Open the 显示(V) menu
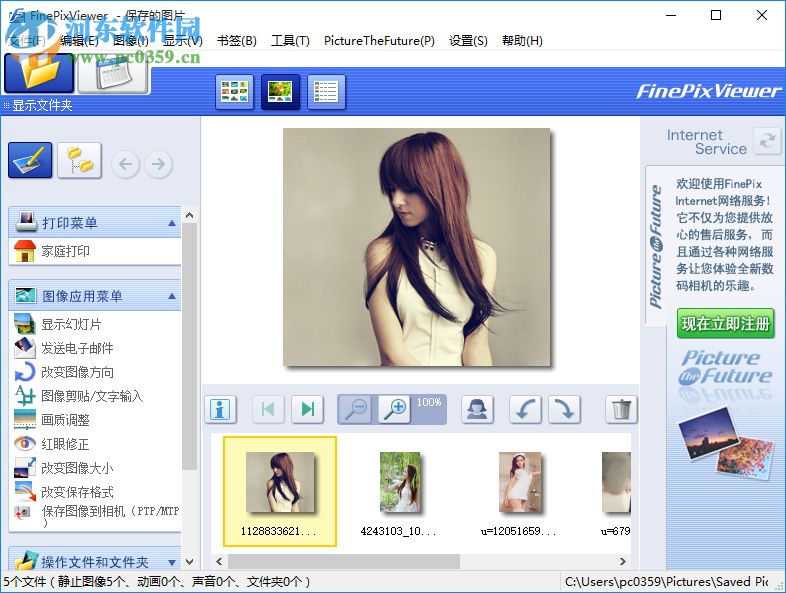 click(183, 41)
